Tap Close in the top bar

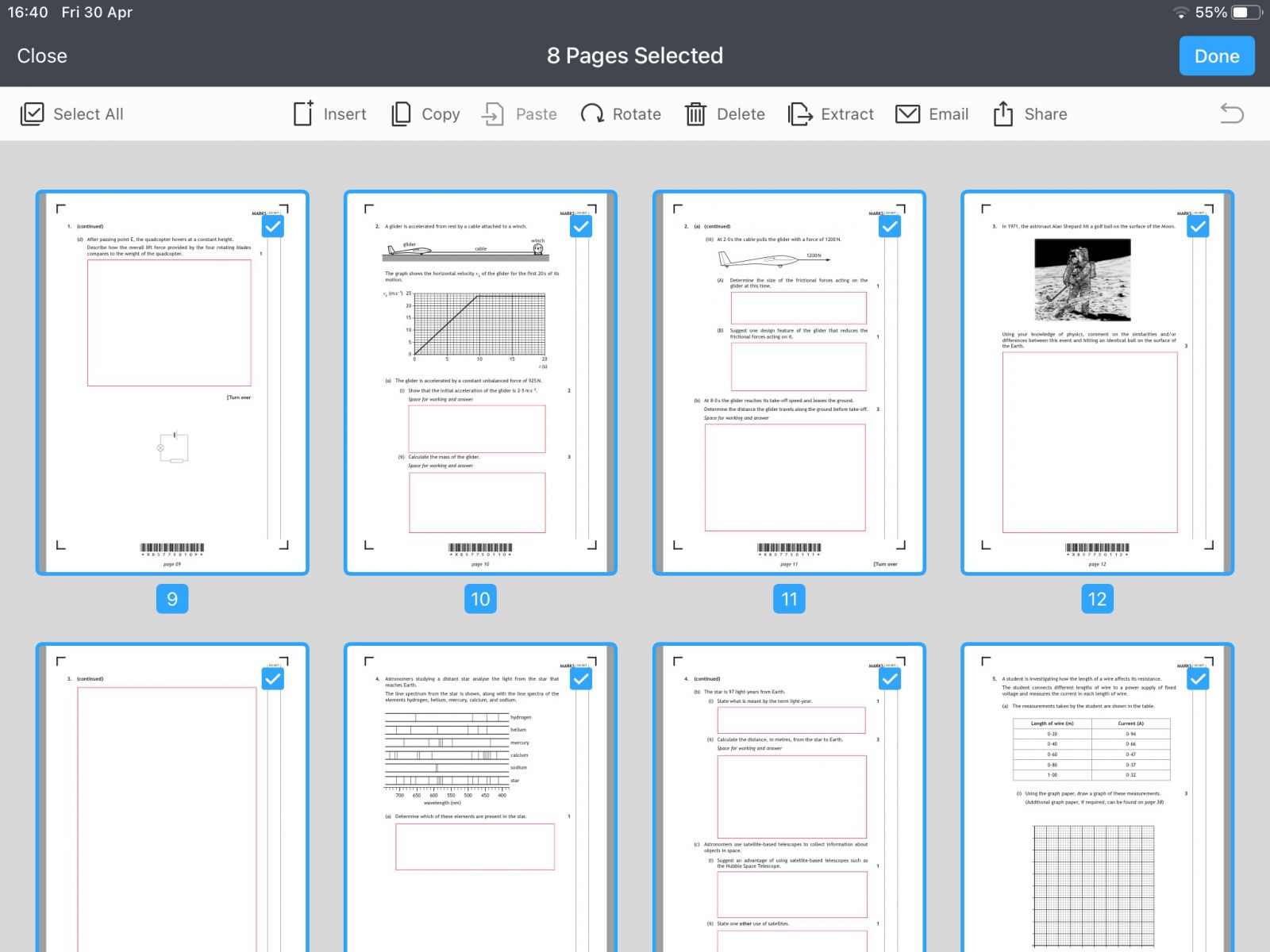pyautogui.click(x=42, y=56)
